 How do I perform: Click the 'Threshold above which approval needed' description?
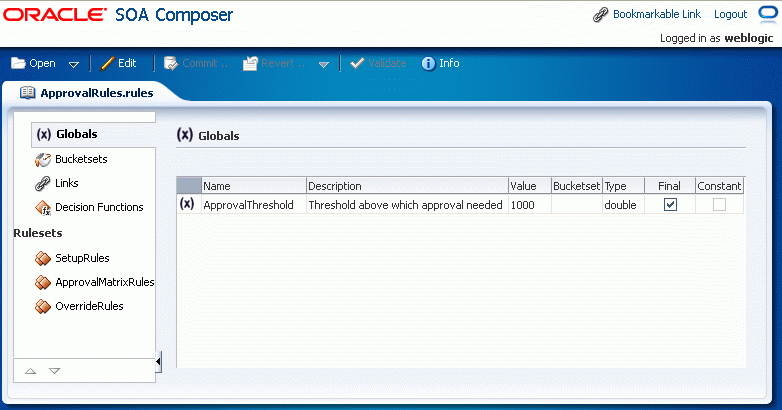pos(405,205)
